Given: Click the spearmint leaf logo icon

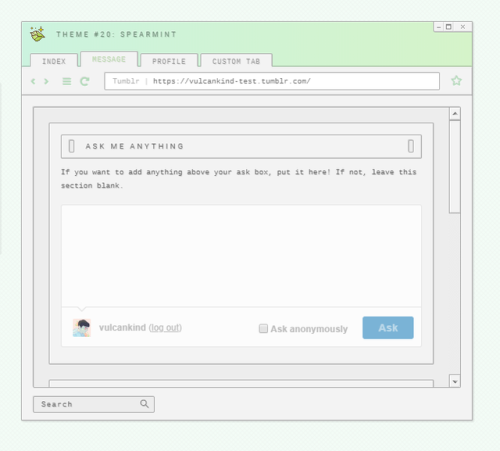Looking at the screenshot, I should click(37, 34).
